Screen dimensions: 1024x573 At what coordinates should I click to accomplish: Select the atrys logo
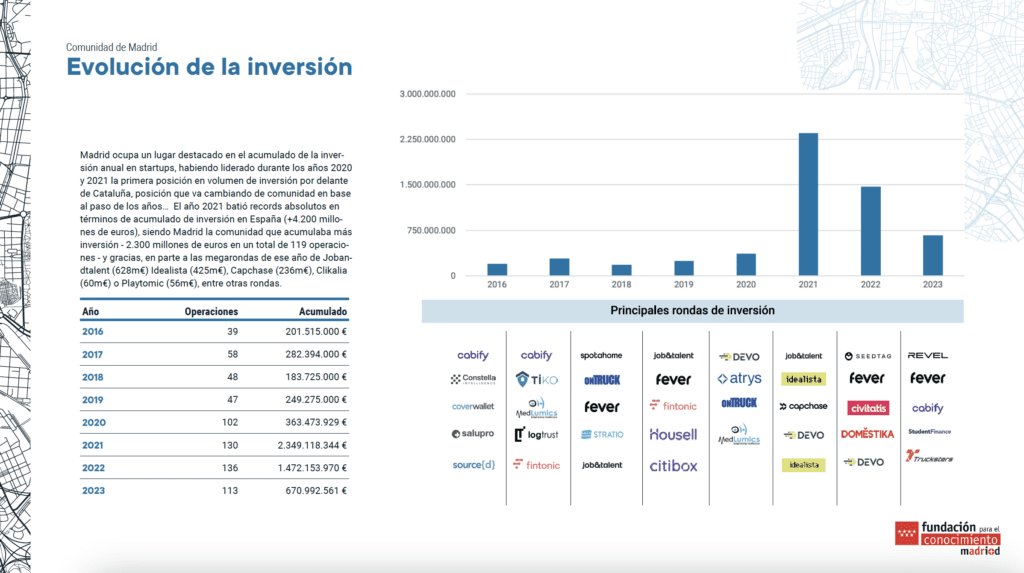[x=739, y=378]
